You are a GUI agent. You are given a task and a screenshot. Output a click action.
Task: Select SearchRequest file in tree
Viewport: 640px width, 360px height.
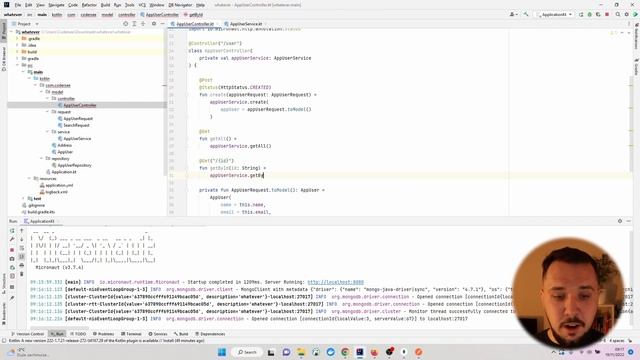[x=76, y=125]
